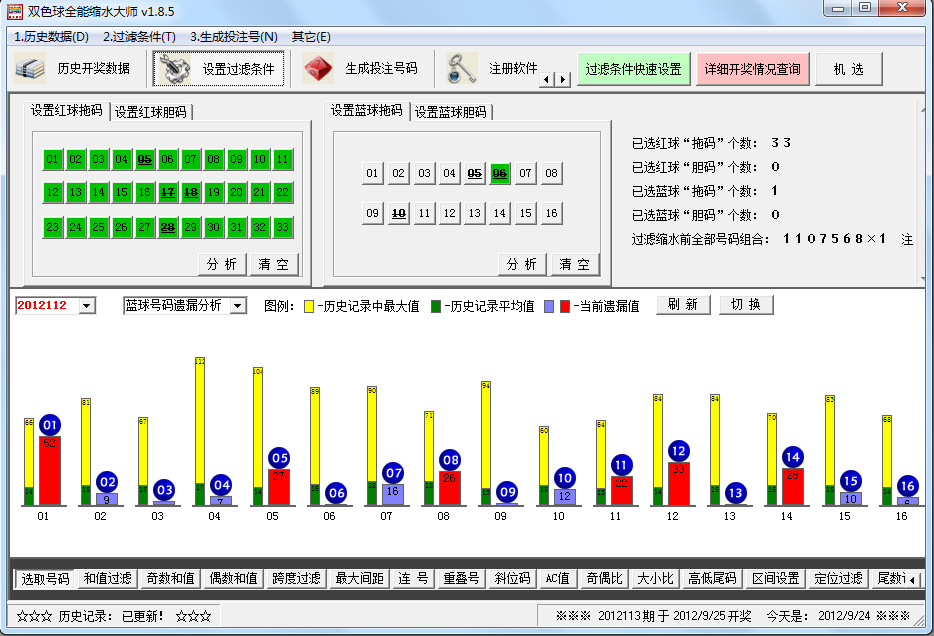Click the toolbar right scroll arrow
Viewport: 934px width, 636px height.
point(562,79)
